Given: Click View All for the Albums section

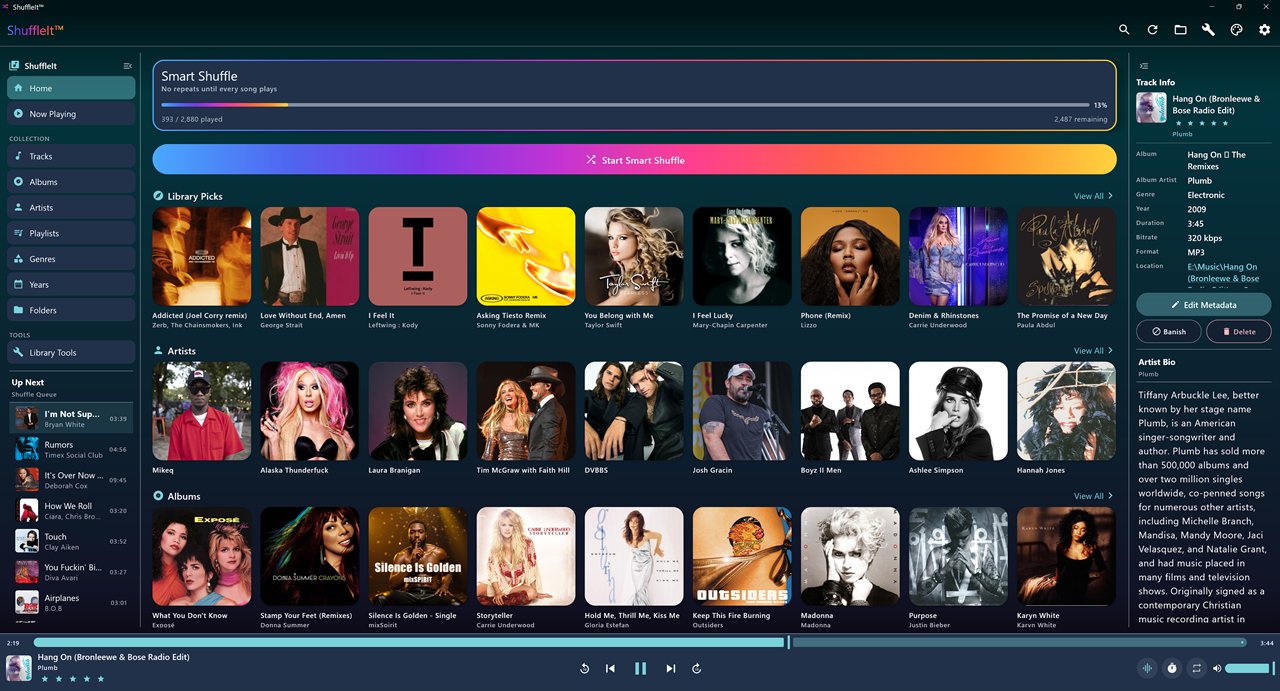Looking at the screenshot, I should pos(1093,496).
